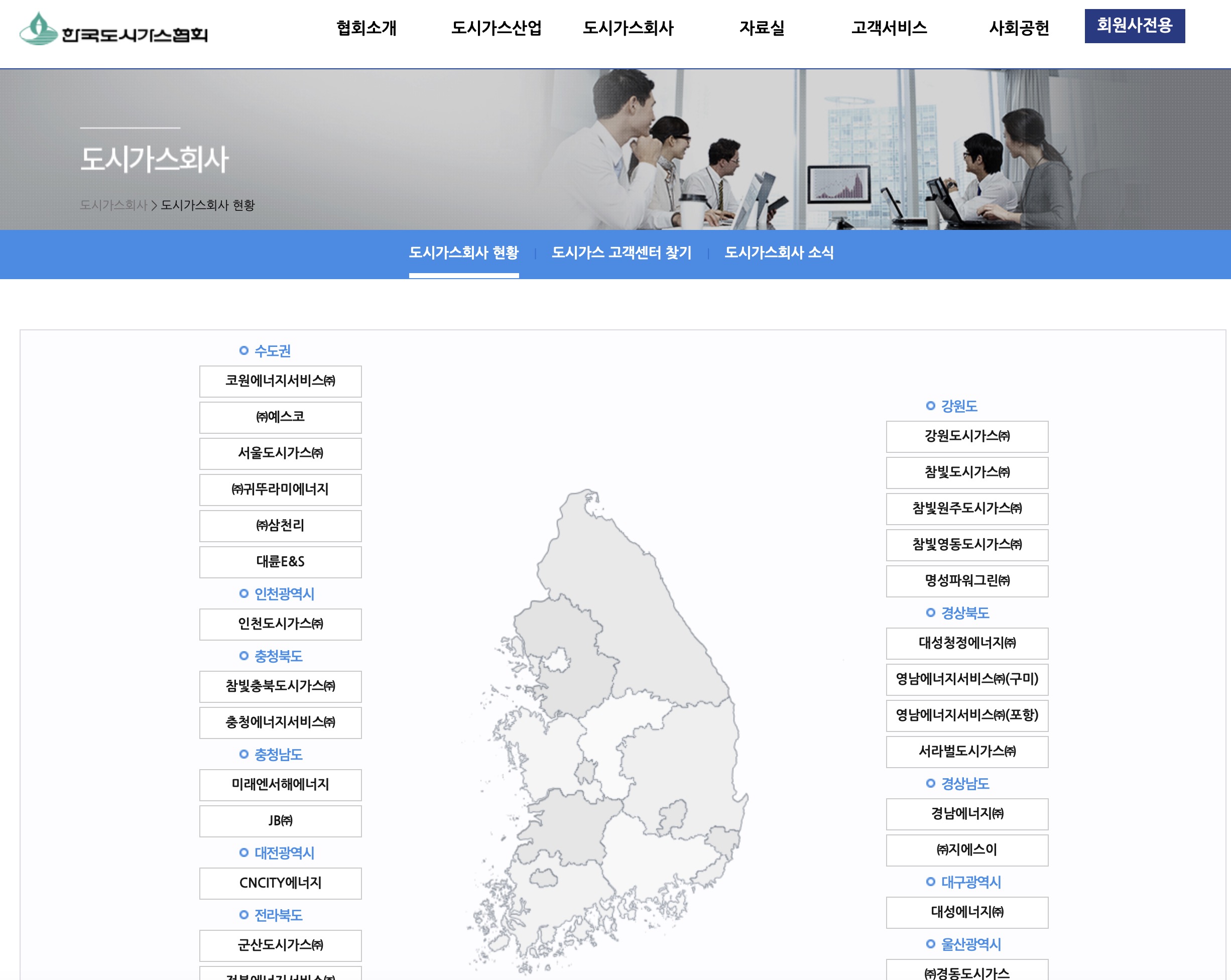Open the 자료실 menu
The image size is (1231, 980).
click(x=762, y=28)
